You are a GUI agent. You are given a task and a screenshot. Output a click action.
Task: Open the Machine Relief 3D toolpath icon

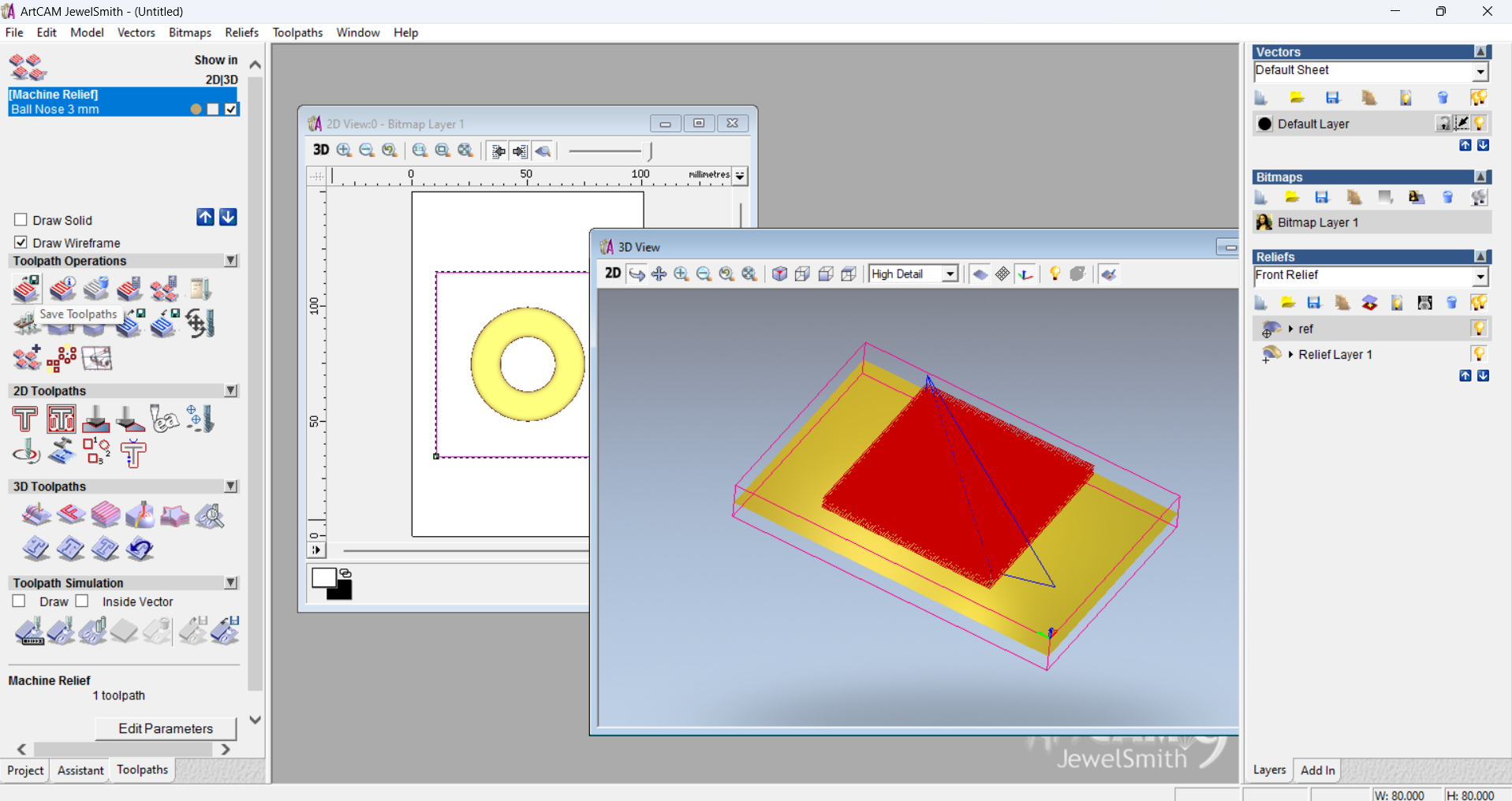click(35, 515)
